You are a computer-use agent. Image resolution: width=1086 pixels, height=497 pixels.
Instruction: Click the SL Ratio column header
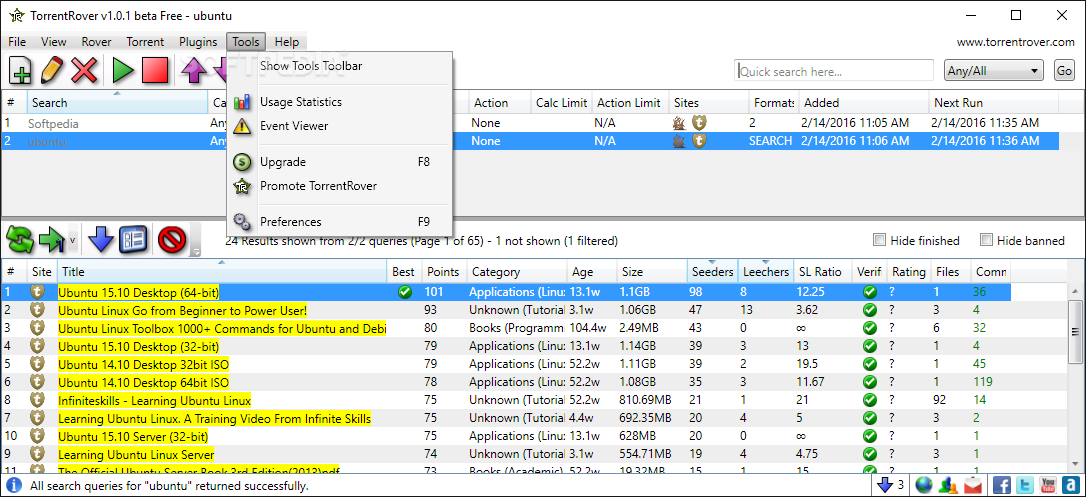click(823, 272)
